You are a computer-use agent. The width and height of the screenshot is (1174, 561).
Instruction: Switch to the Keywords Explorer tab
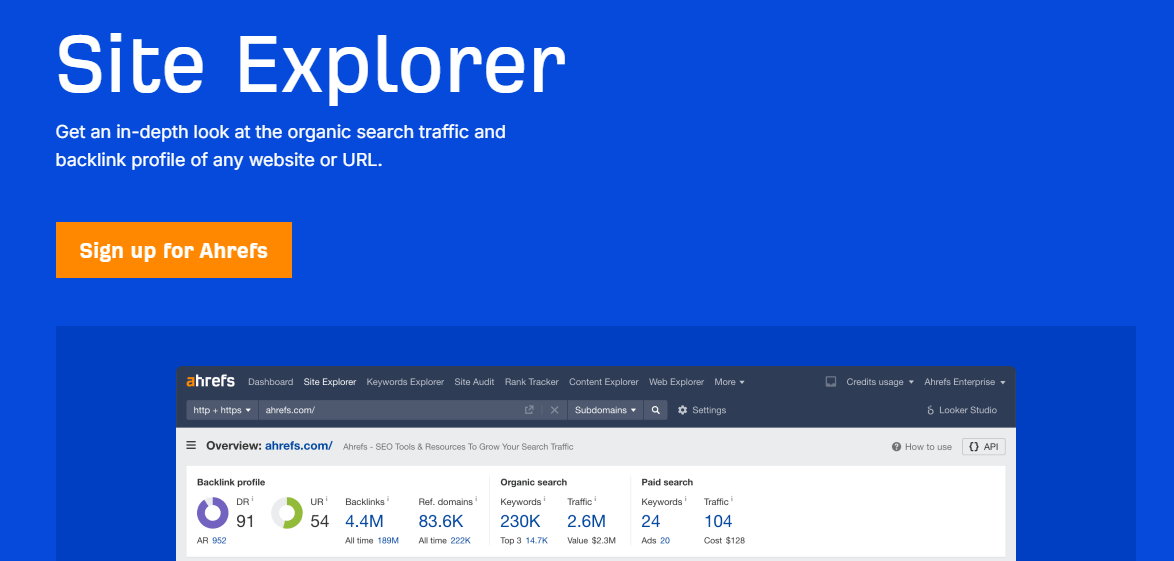click(405, 381)
